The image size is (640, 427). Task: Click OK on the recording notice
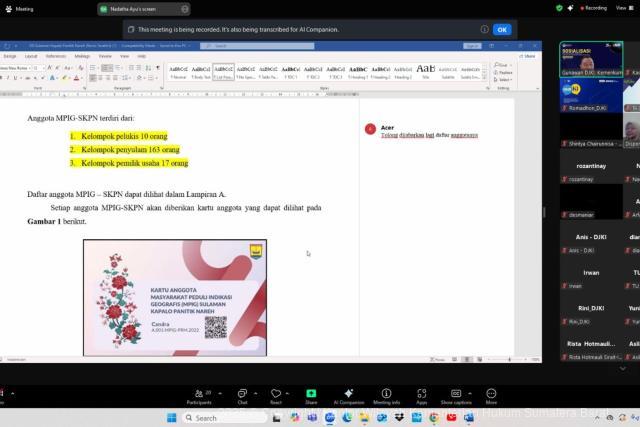pos(502,29)
